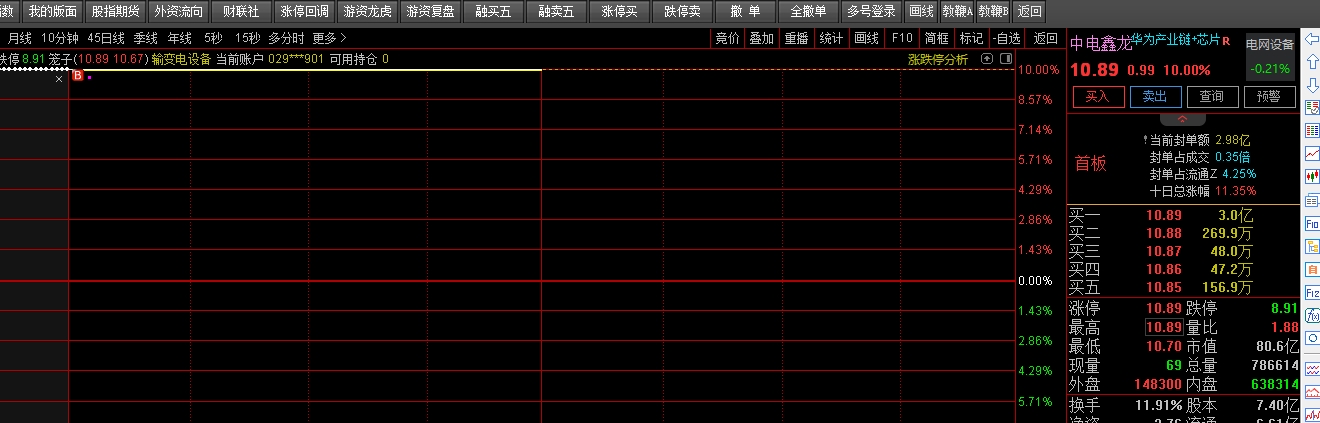This screenshot has width=1320, height=423.
Task: Click 返回 in the chart toolbar
Action: coord(1045,38)
